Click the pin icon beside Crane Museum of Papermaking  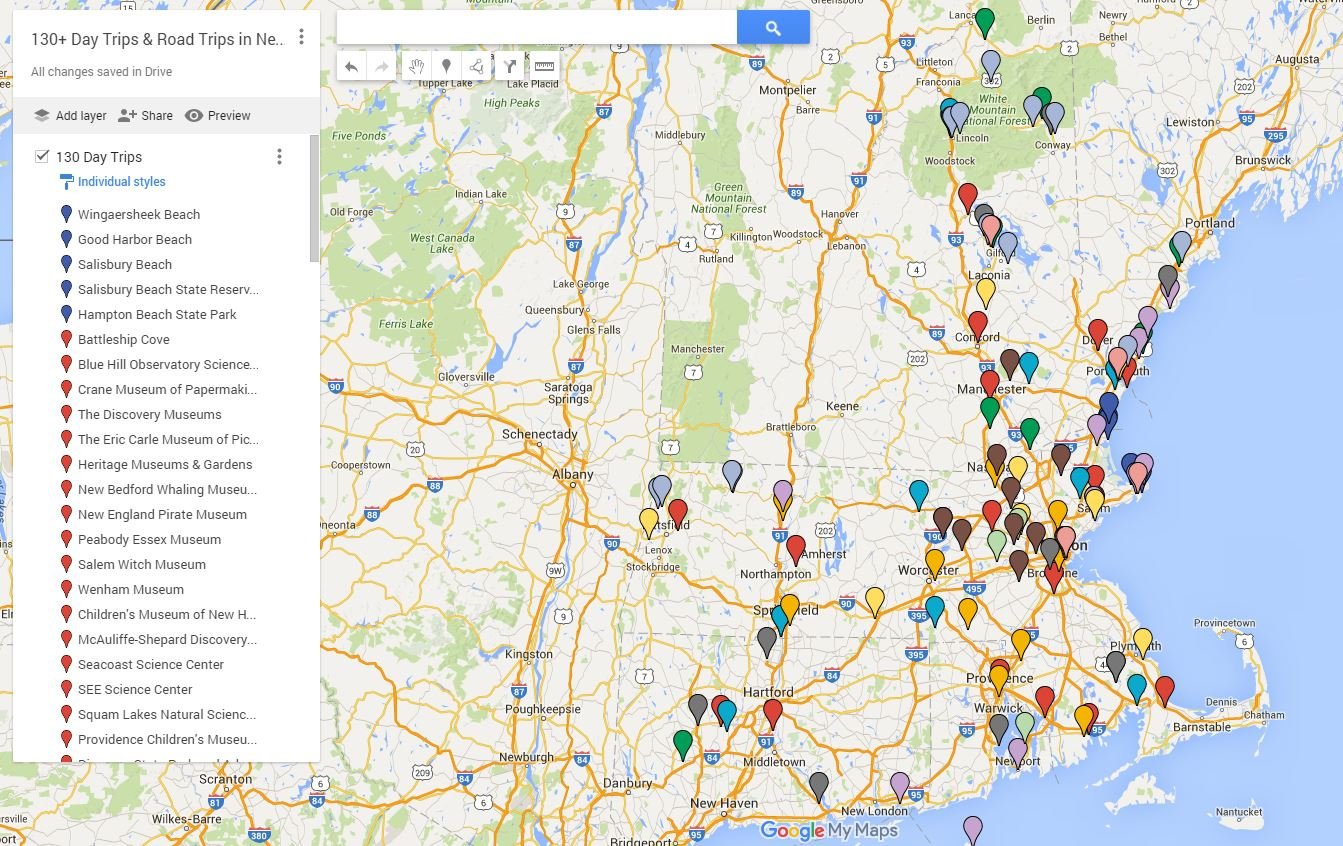point(66,389)
